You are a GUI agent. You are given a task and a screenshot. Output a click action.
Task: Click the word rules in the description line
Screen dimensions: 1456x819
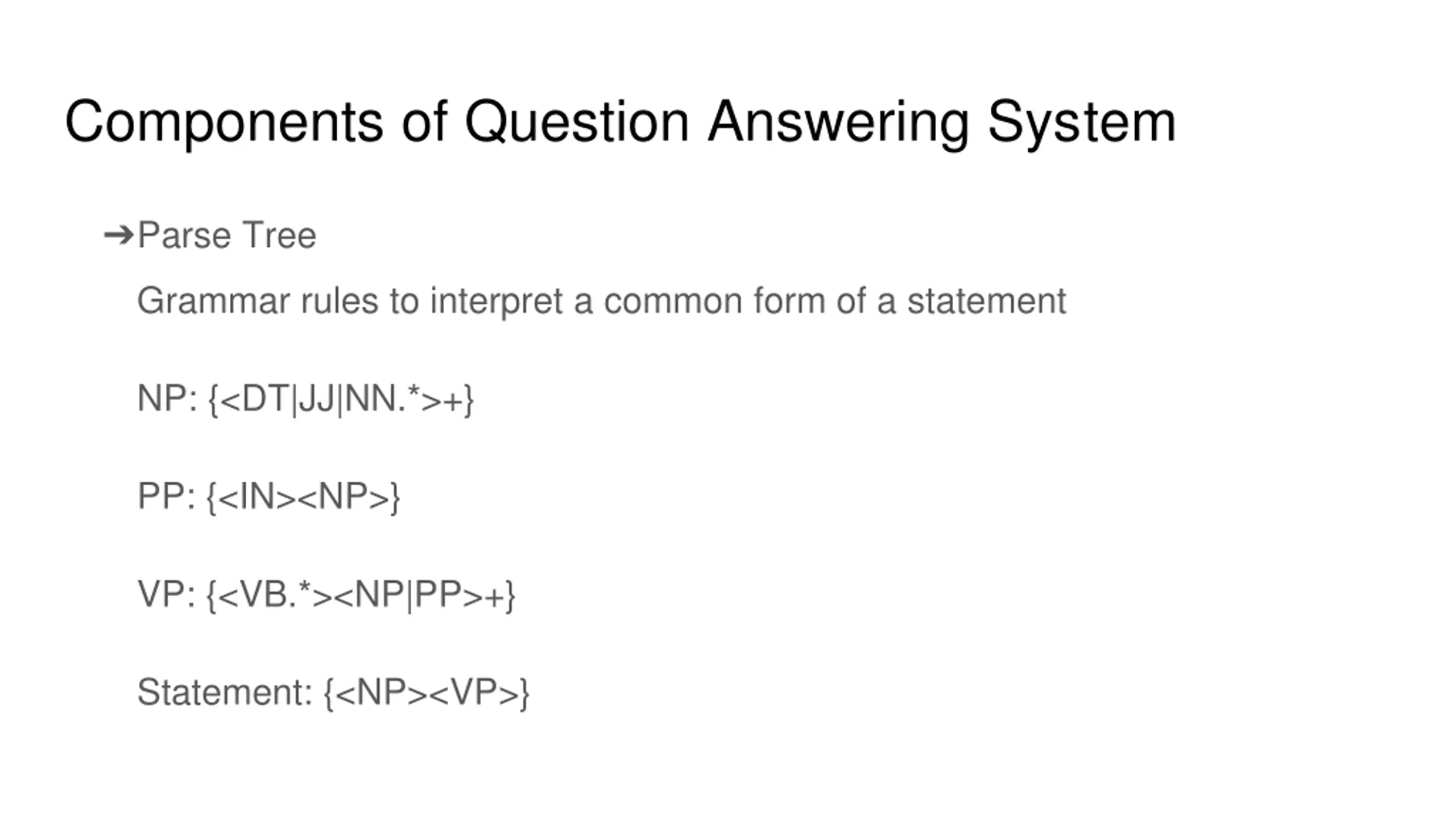tap(340, 301)
